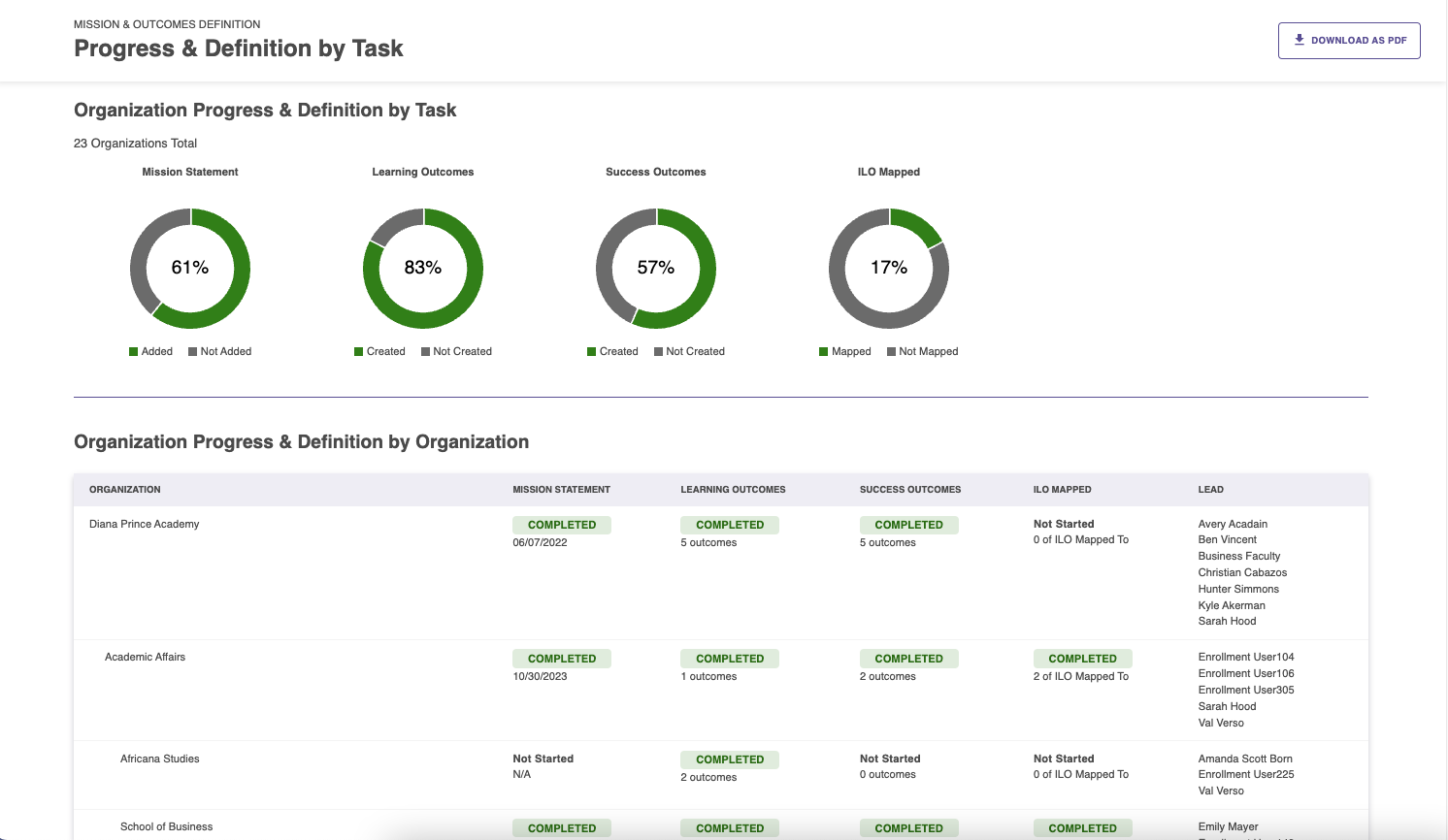Screen dimensions: 1448x840
Task: Click the 10/30/2023 mission date
Action: tap(540, 677)
